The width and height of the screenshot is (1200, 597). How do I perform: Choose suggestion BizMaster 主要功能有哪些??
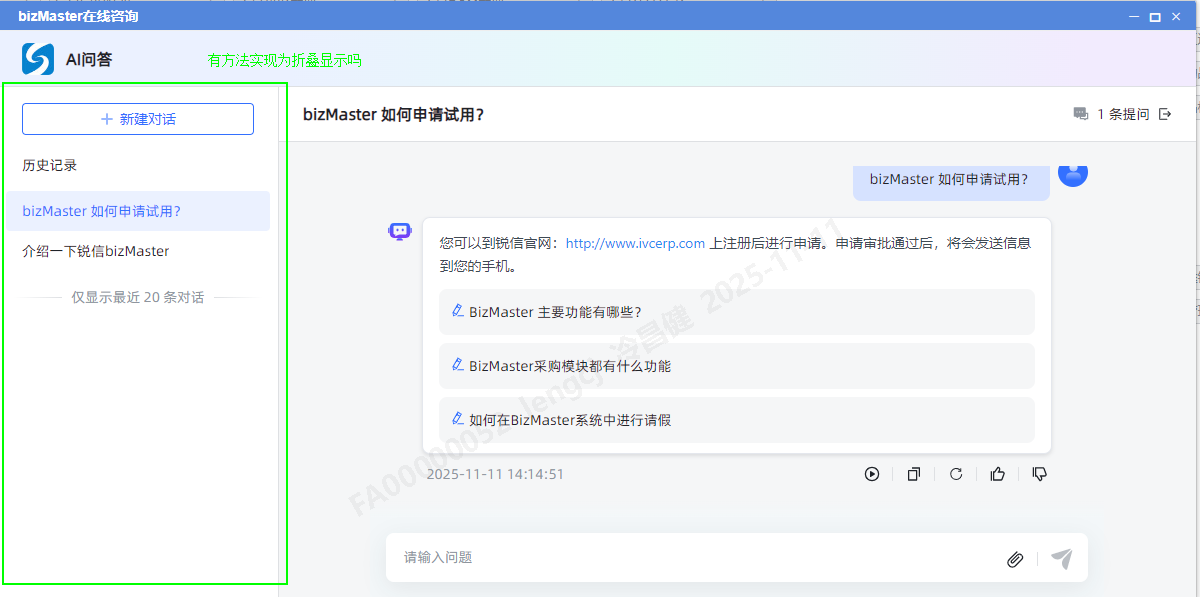point(736,312)
